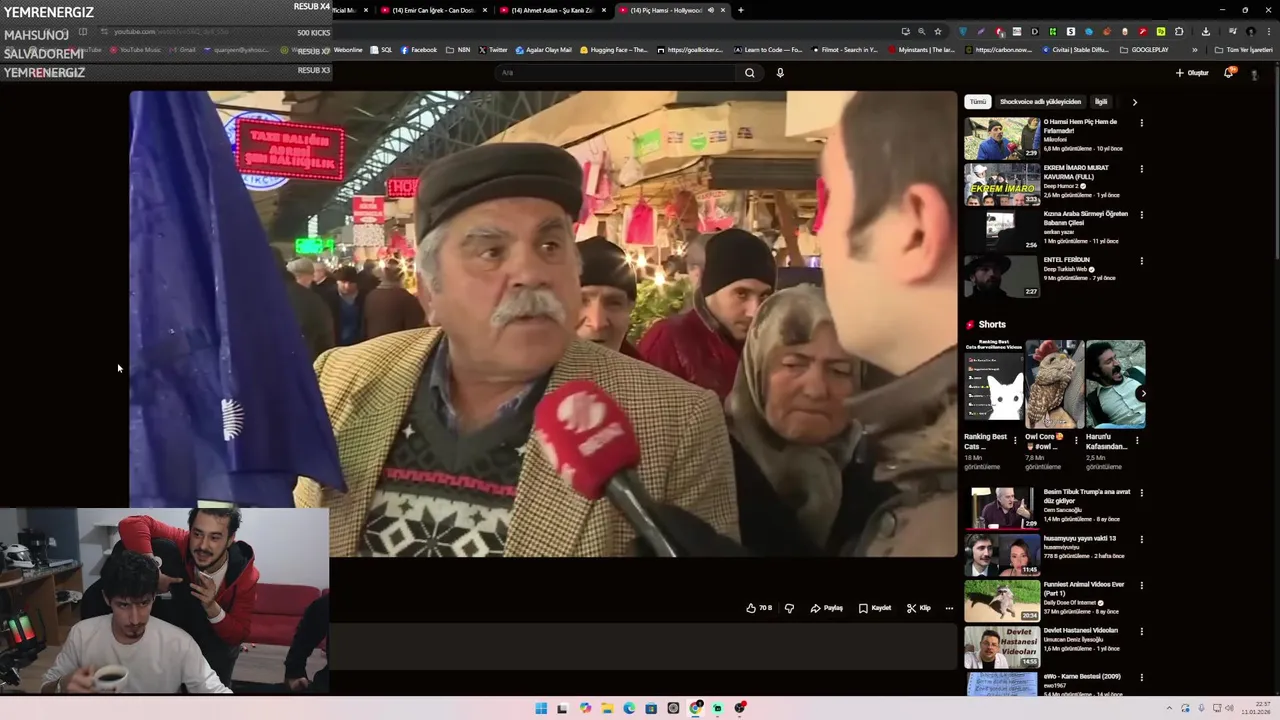Open a new browser tab with plus
Screen dimensions: 1280x720
point(740,10)
